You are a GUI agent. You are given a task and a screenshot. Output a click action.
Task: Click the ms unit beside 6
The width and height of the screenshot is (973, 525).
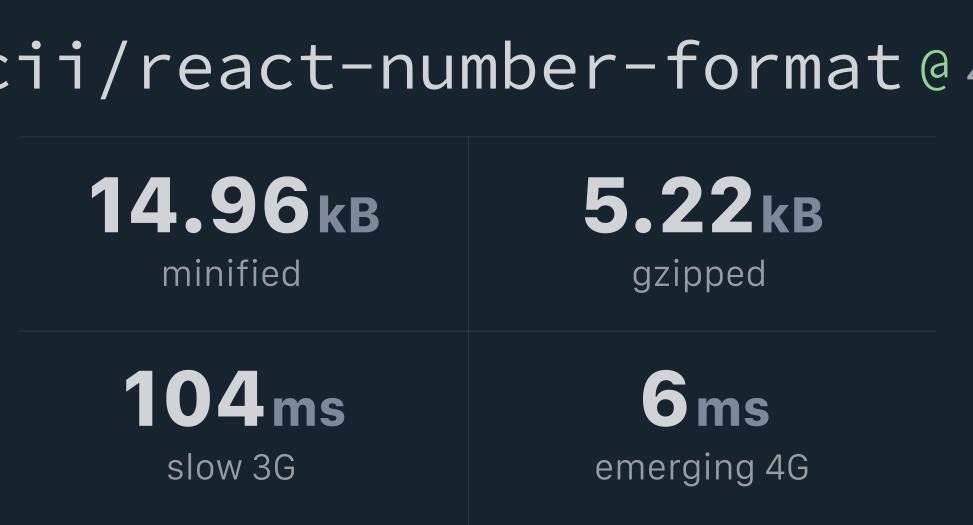click(x=733, y=409)
